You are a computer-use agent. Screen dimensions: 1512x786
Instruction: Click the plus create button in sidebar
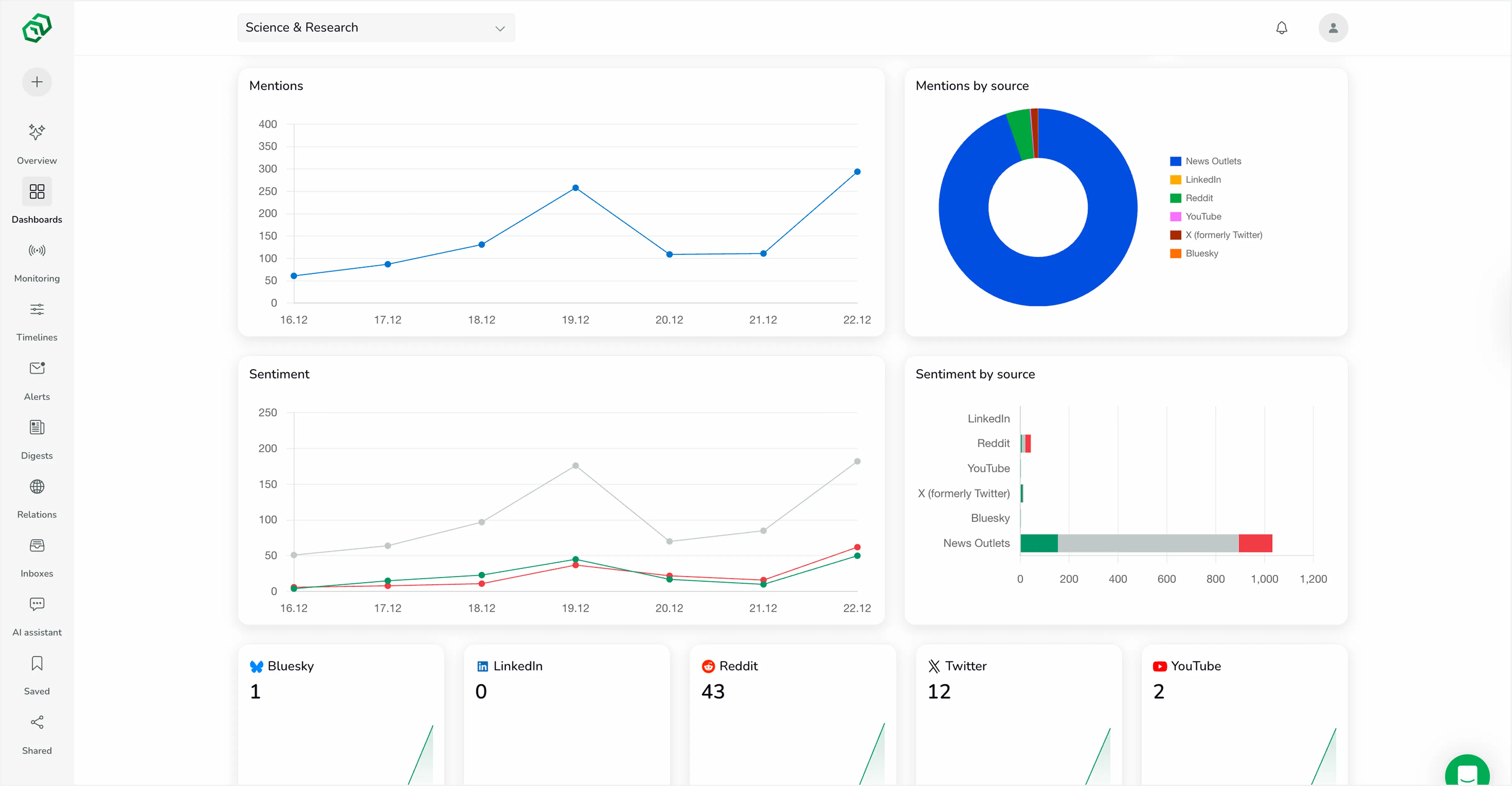coord(37,82)
